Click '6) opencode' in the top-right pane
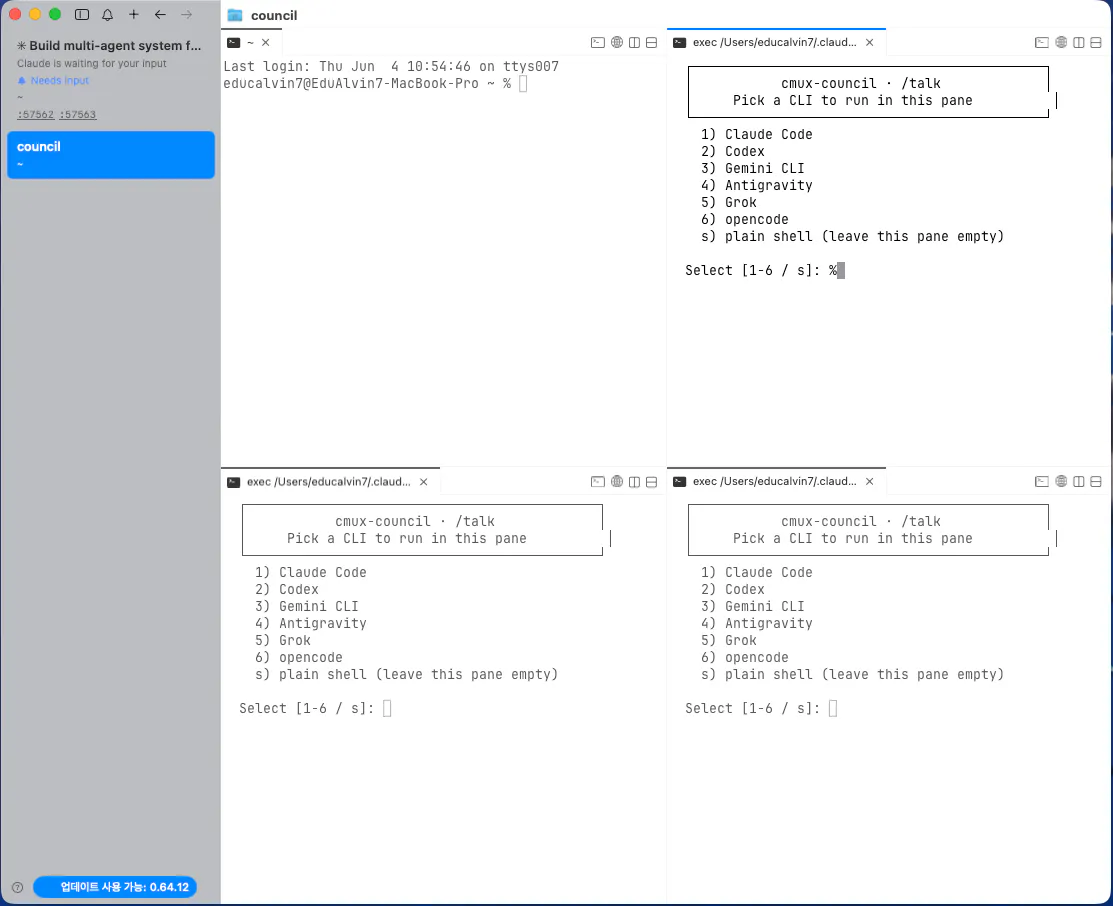Image resolution: width=1113 pixels, height=906 pixels. click(x=745, y=219)
